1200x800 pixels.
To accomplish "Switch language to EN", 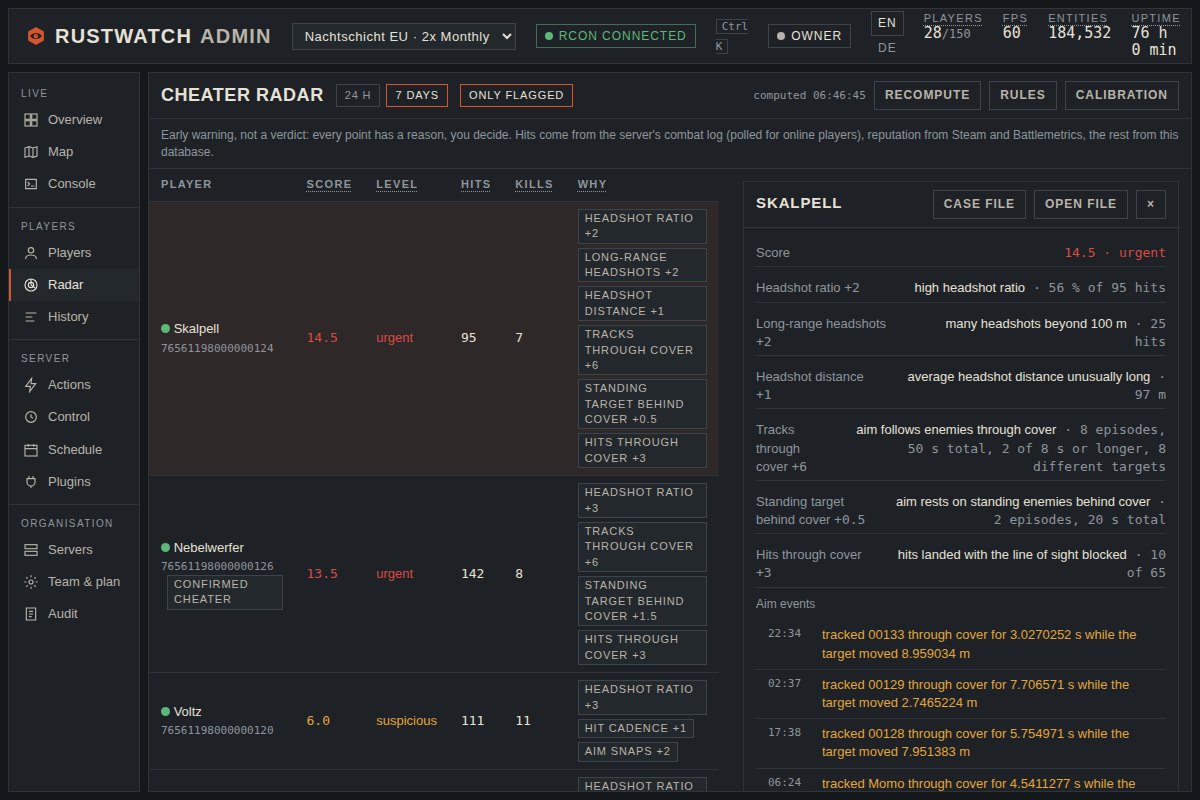I will point(887,23).
